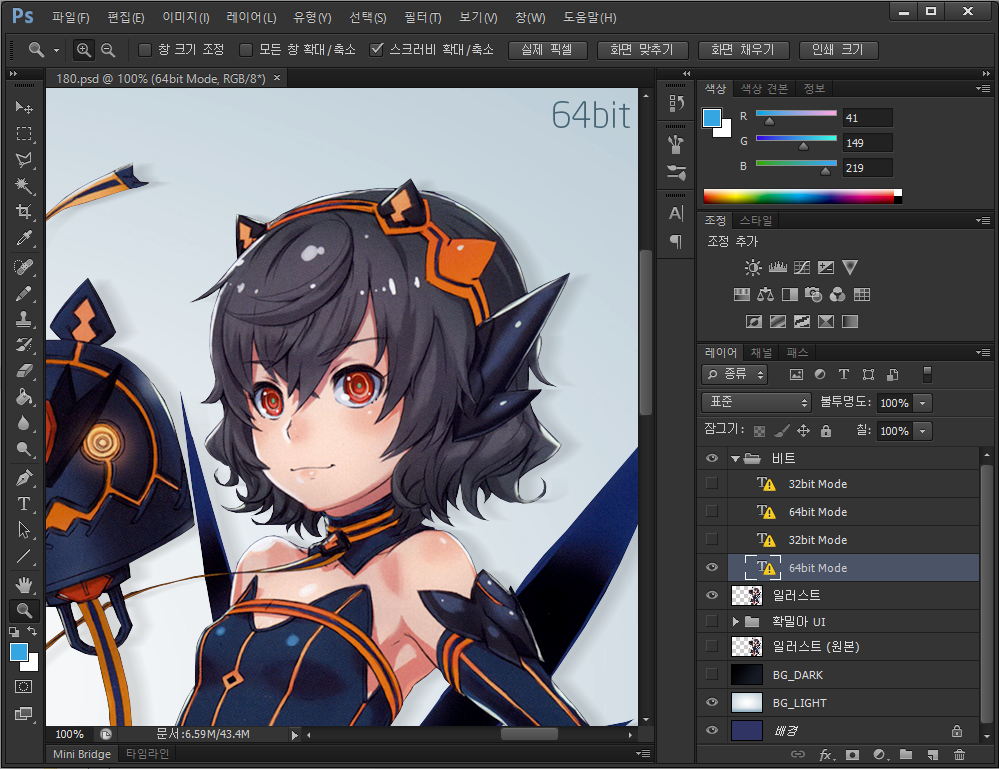Click the 실제 픽셀 button
Screen dimensions: 999x769
coord(547,50)
